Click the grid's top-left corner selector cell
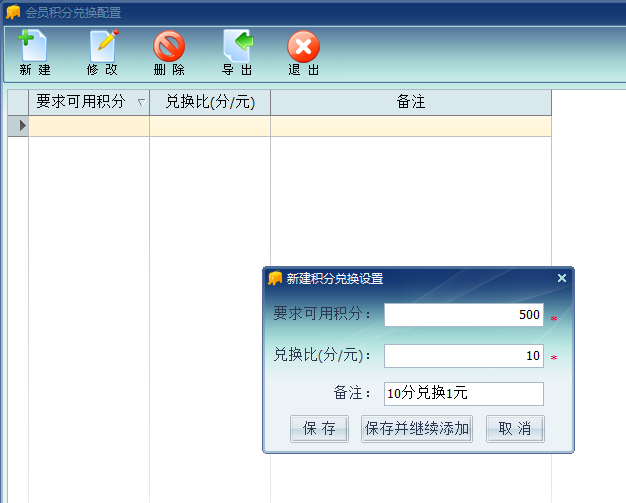This screenshot has width=626, height=503. (x=18, y=102)
